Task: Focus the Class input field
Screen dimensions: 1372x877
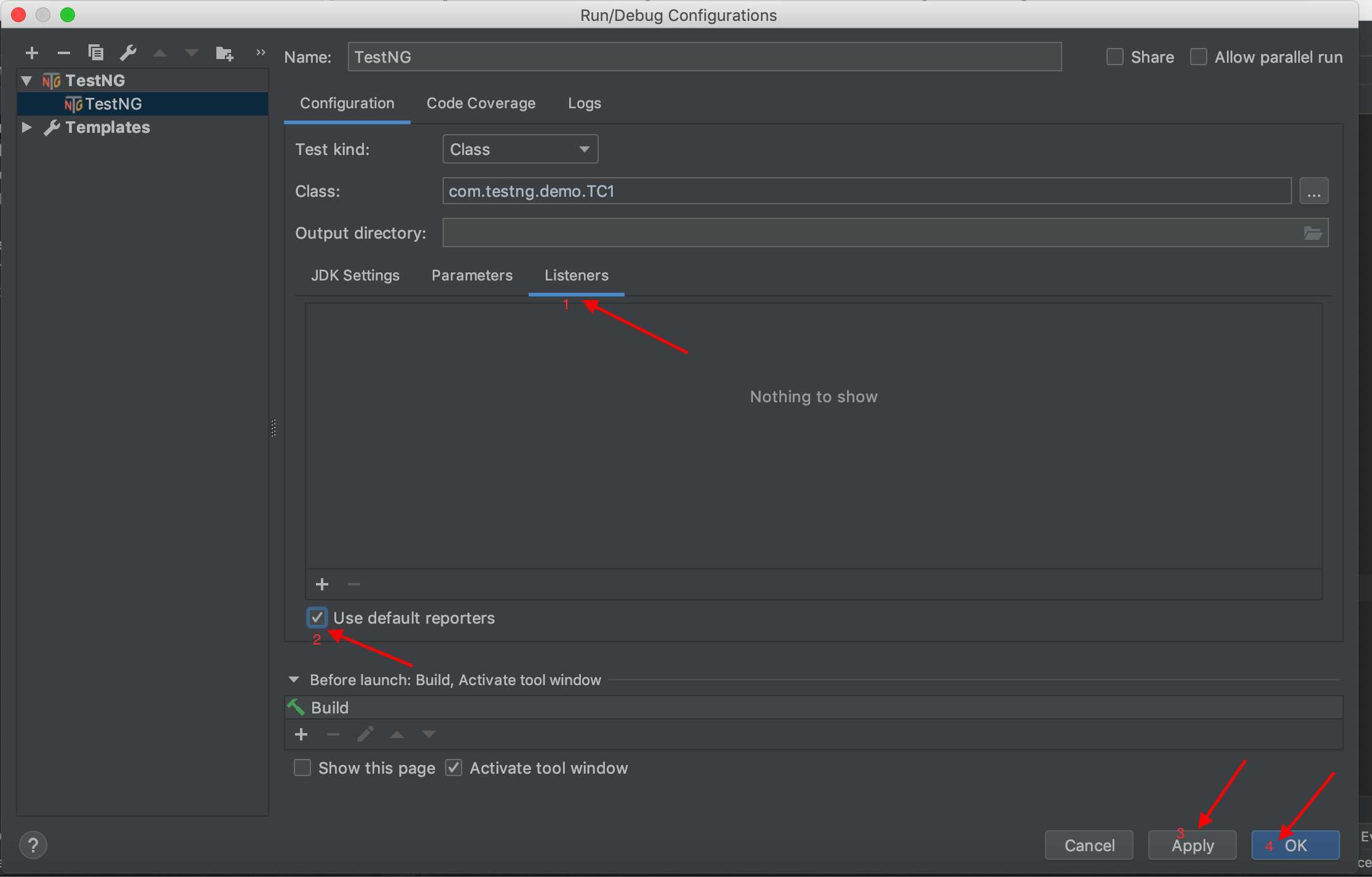Action: pyautogui.click(x=867, y=191)
